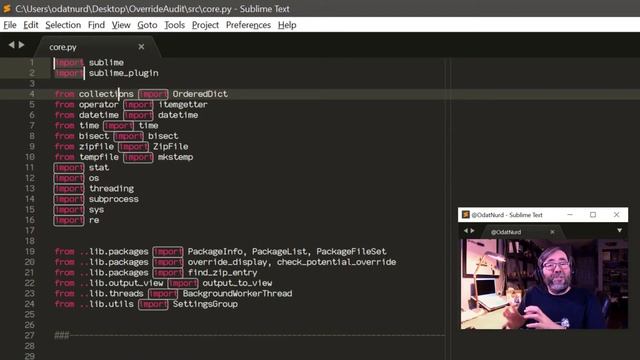Open the View menu

[121, 25]
